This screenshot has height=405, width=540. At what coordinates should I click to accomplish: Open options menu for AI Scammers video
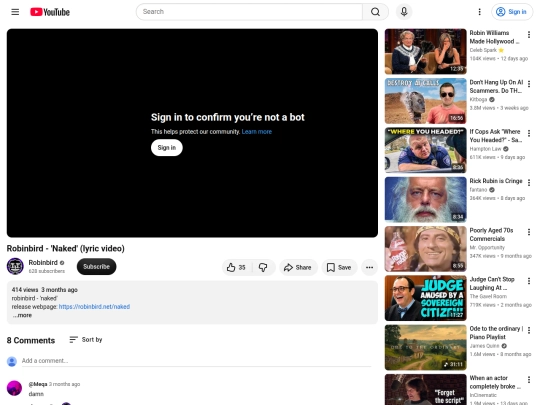click(x=529, y=84)
